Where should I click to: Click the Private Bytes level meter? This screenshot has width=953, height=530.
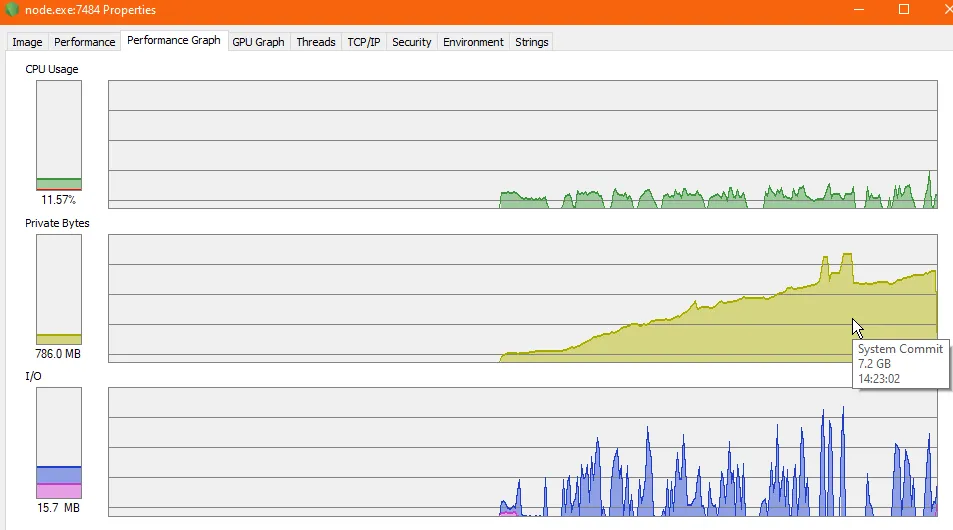tap(59, 289)
